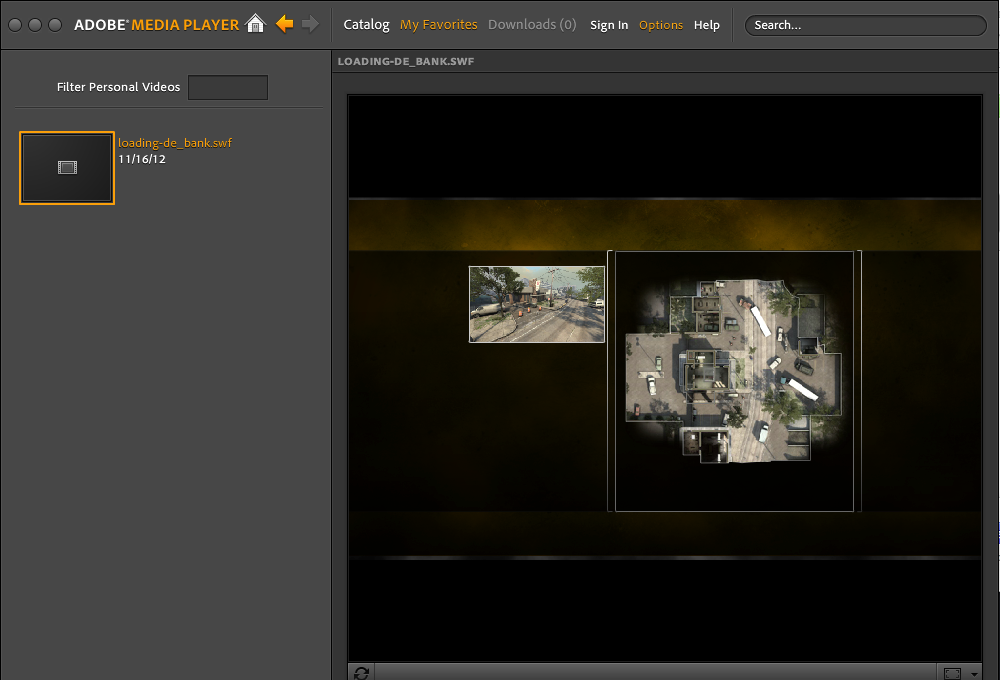This screenshot has width=1000, height=680.
Task: Switch to My Favorites
Action: (x=439, y=25)
